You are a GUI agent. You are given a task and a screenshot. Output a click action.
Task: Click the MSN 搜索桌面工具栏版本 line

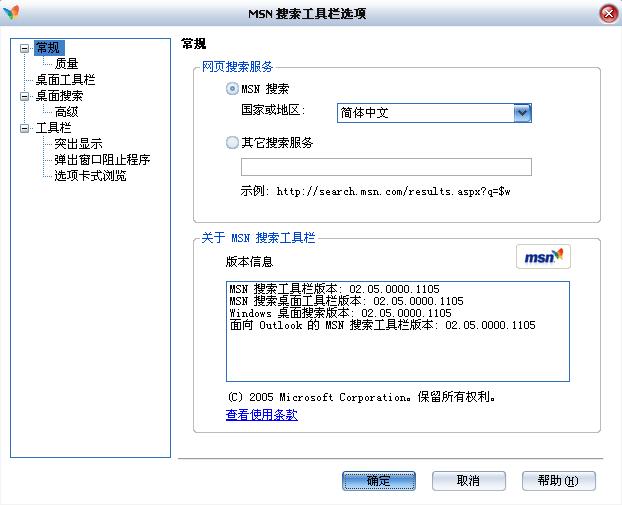[346, 301]
